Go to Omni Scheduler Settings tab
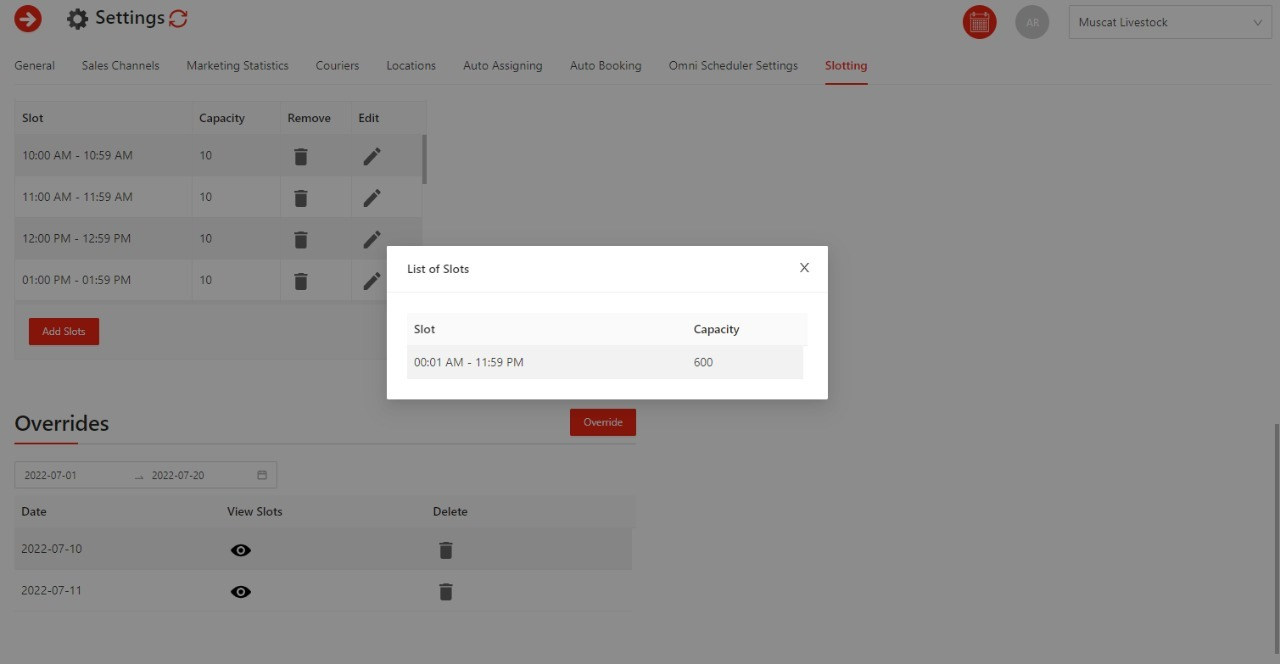 733,66
